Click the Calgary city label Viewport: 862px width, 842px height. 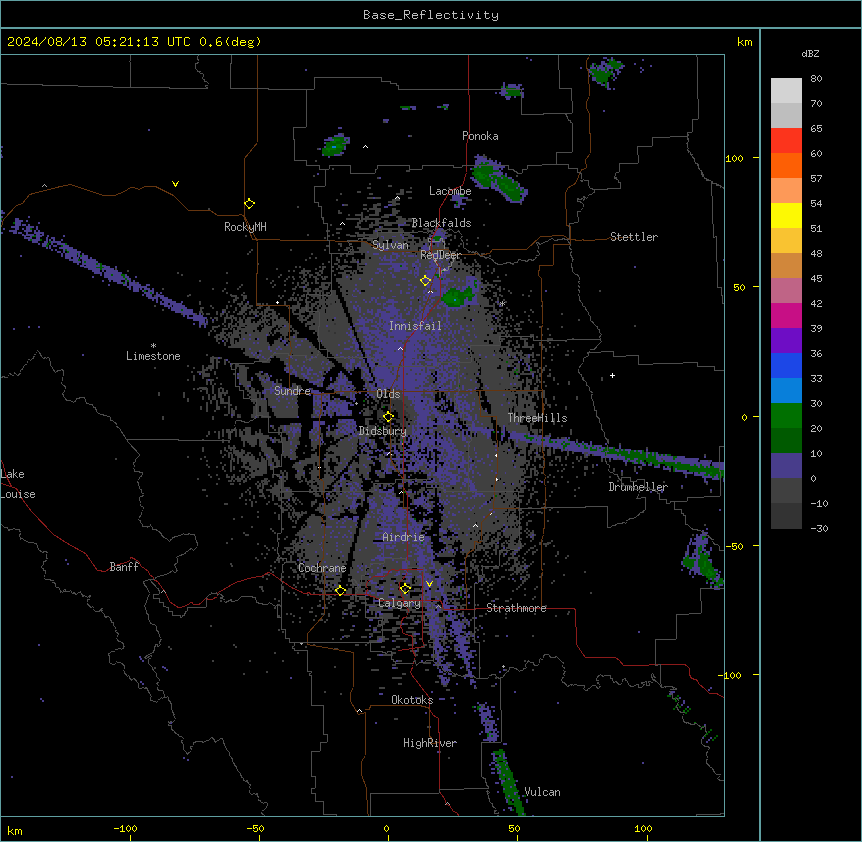coord(399,603)
